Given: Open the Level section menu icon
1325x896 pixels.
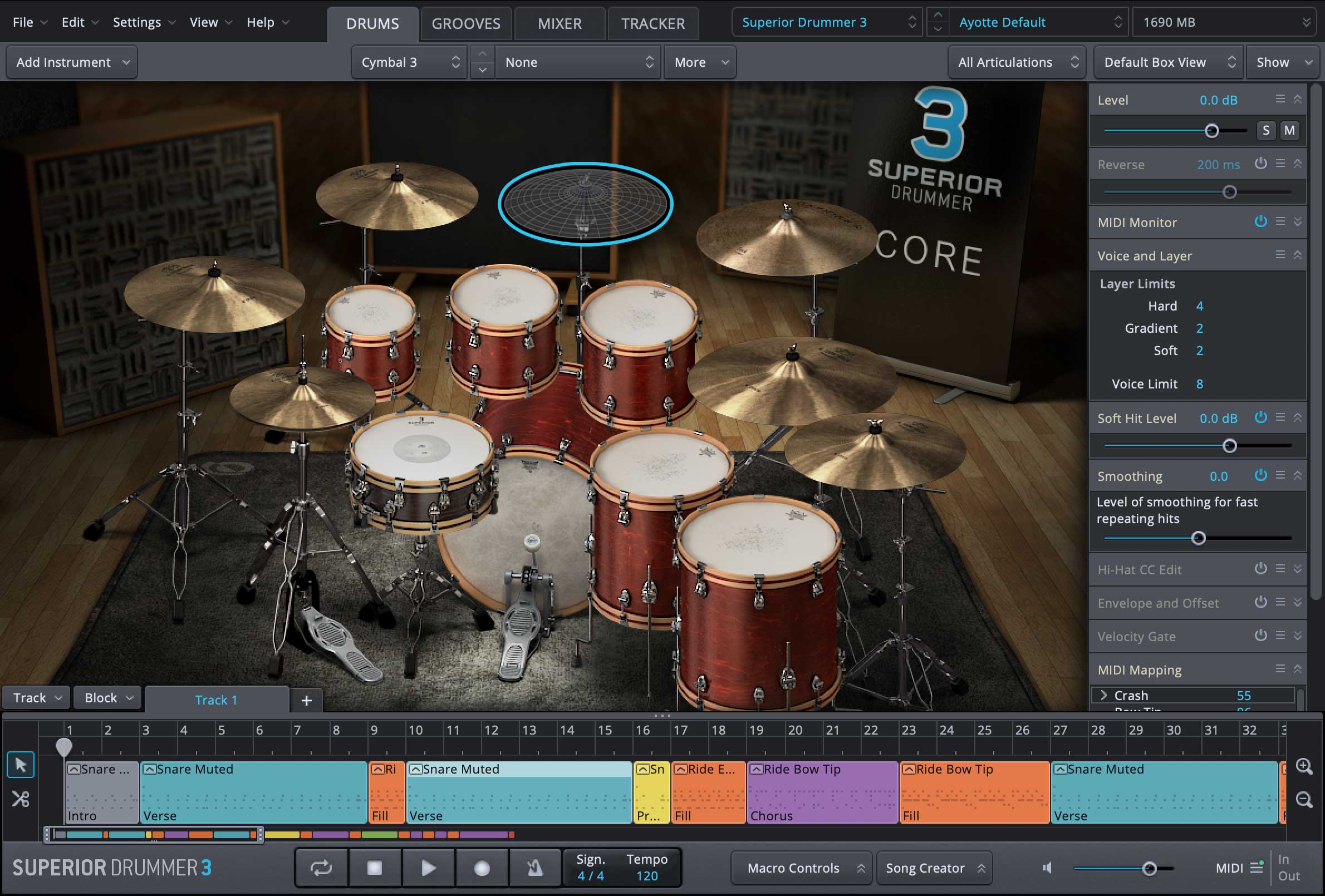Looking at the screenshot, I should pyautogui.click(x=1280, y=99).
